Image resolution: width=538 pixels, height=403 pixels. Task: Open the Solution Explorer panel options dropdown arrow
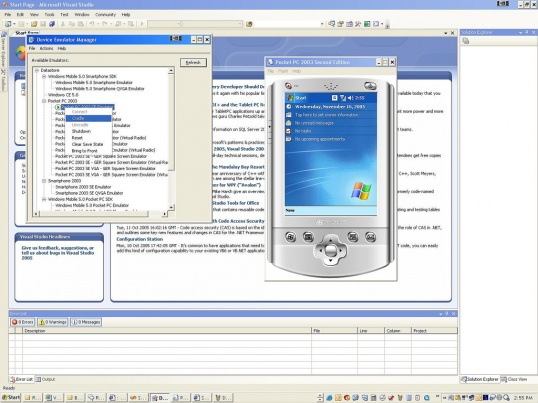coord(521,33)
